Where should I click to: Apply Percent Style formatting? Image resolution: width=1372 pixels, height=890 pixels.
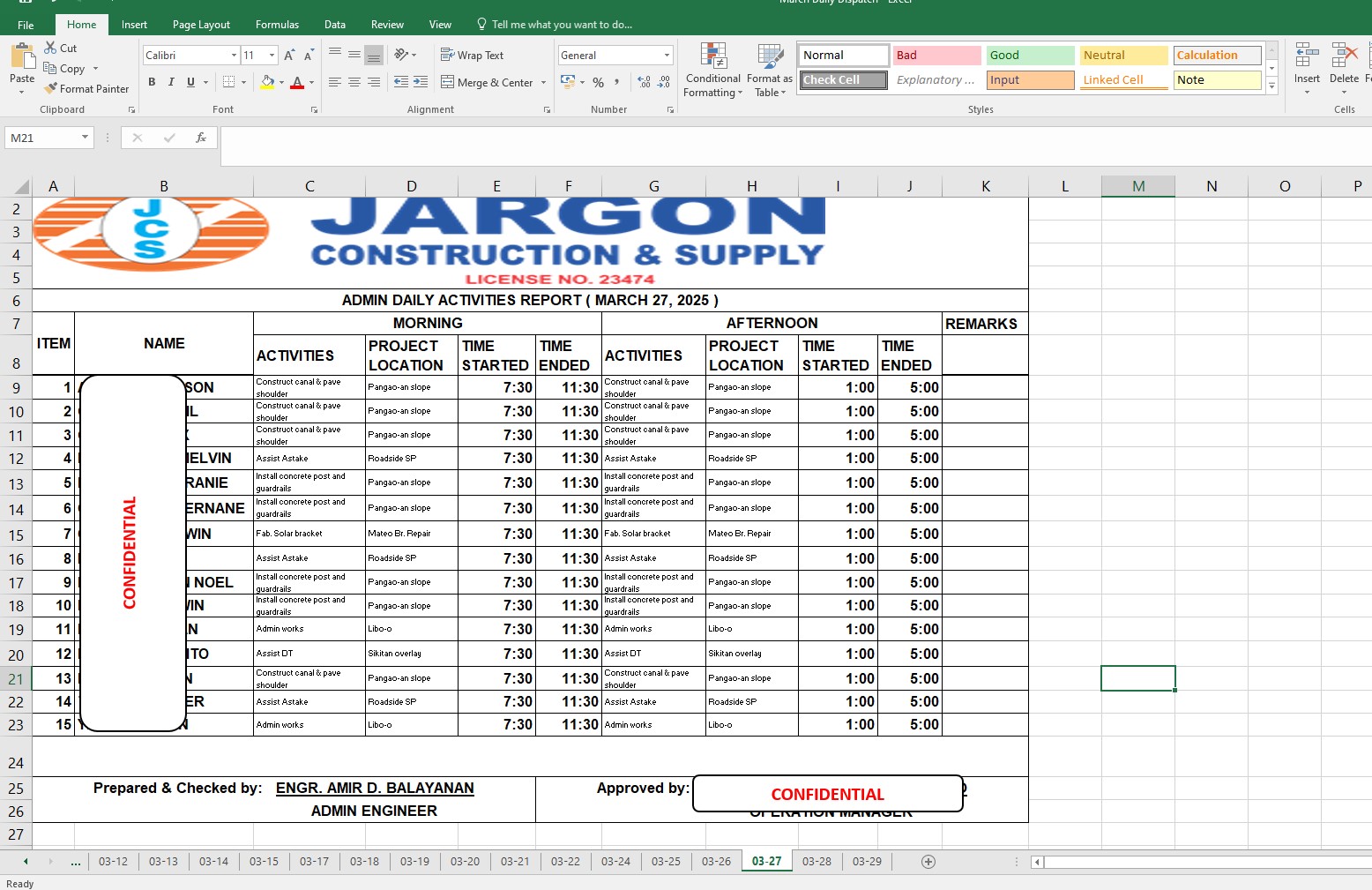[598, 82]
